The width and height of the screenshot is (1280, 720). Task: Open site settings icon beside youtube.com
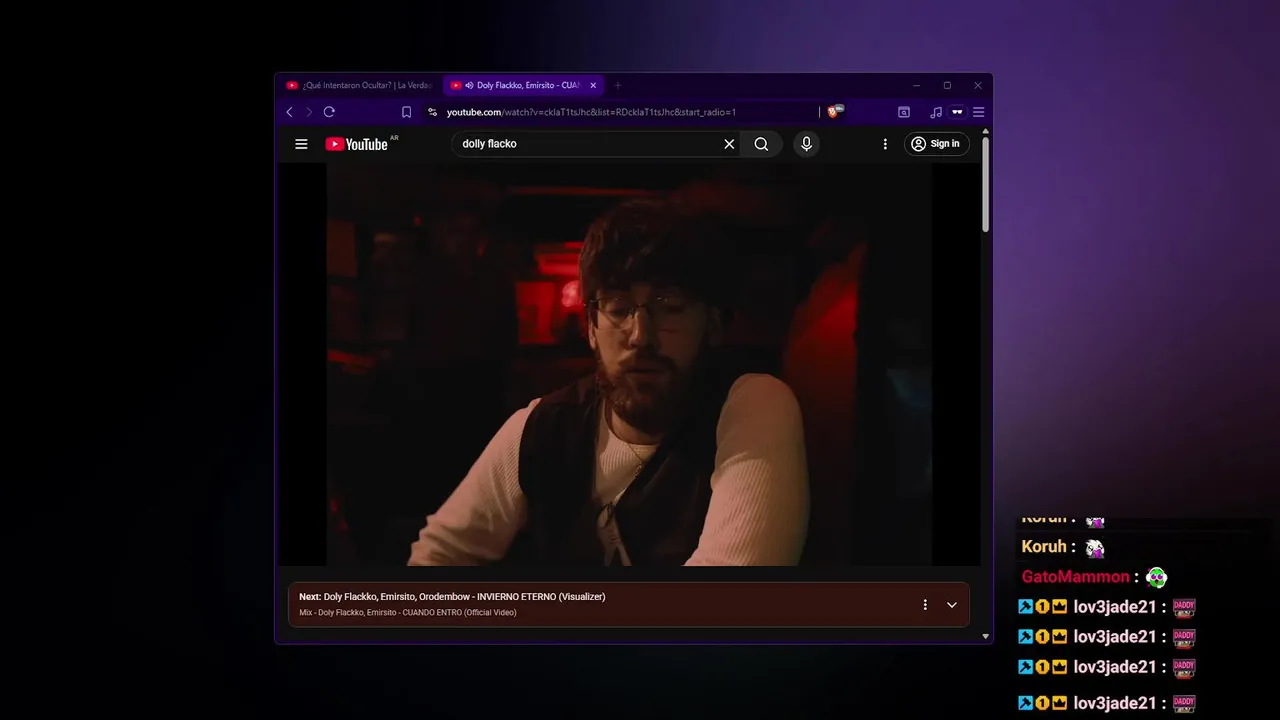click(x=432, y=112)
